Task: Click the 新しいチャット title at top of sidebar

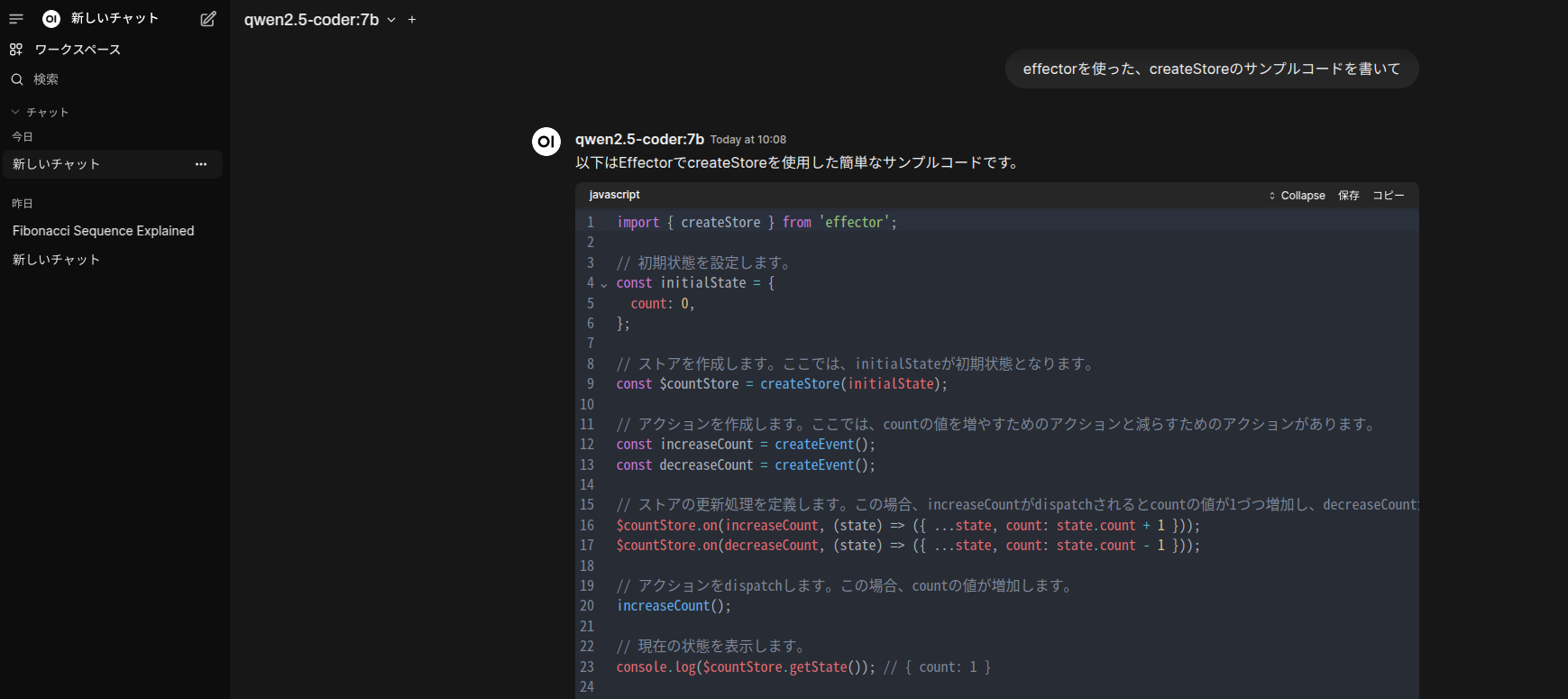Action: [x=115, y=18]
